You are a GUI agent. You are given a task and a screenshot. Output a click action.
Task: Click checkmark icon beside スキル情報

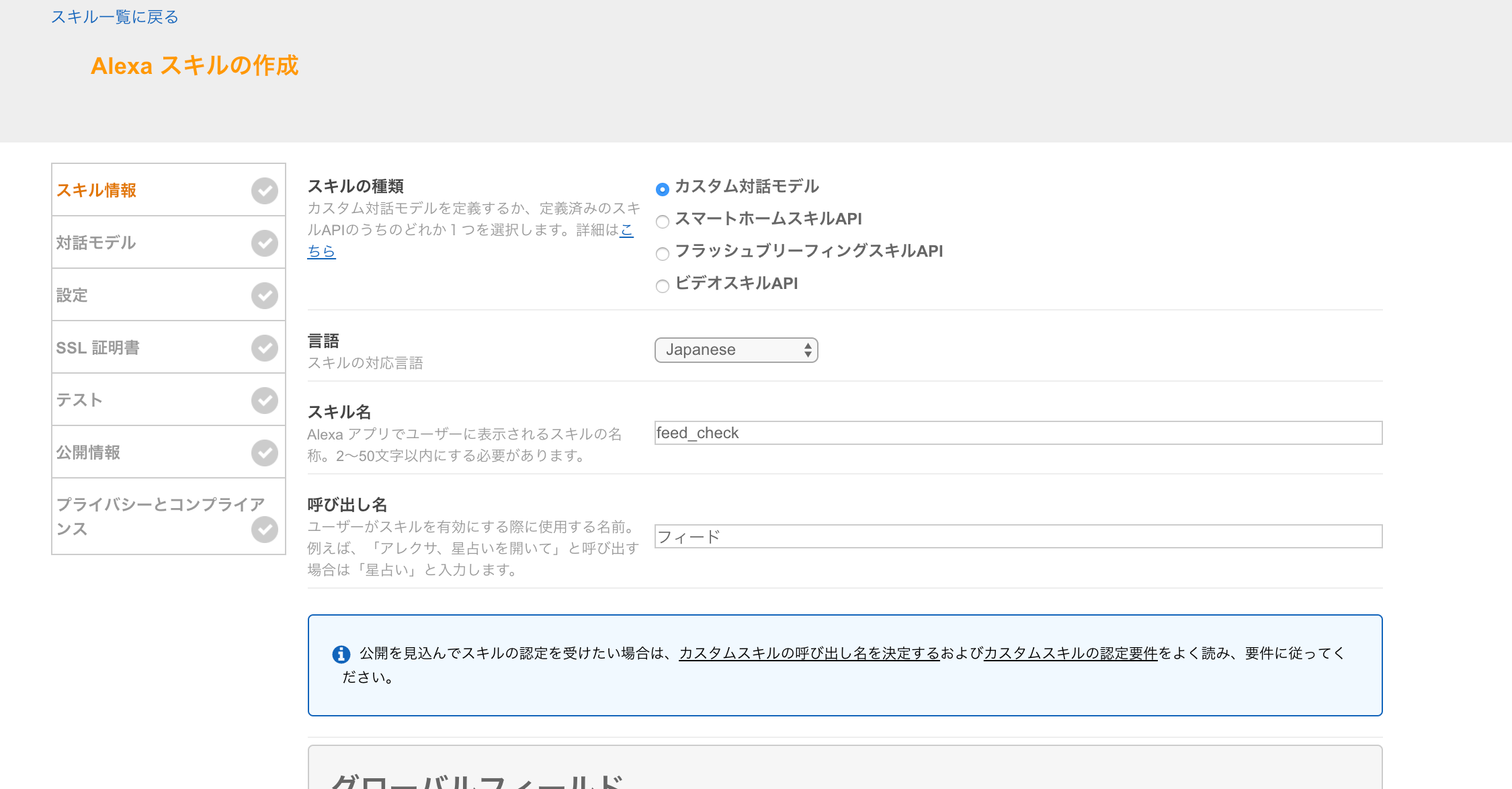(265, 191)
